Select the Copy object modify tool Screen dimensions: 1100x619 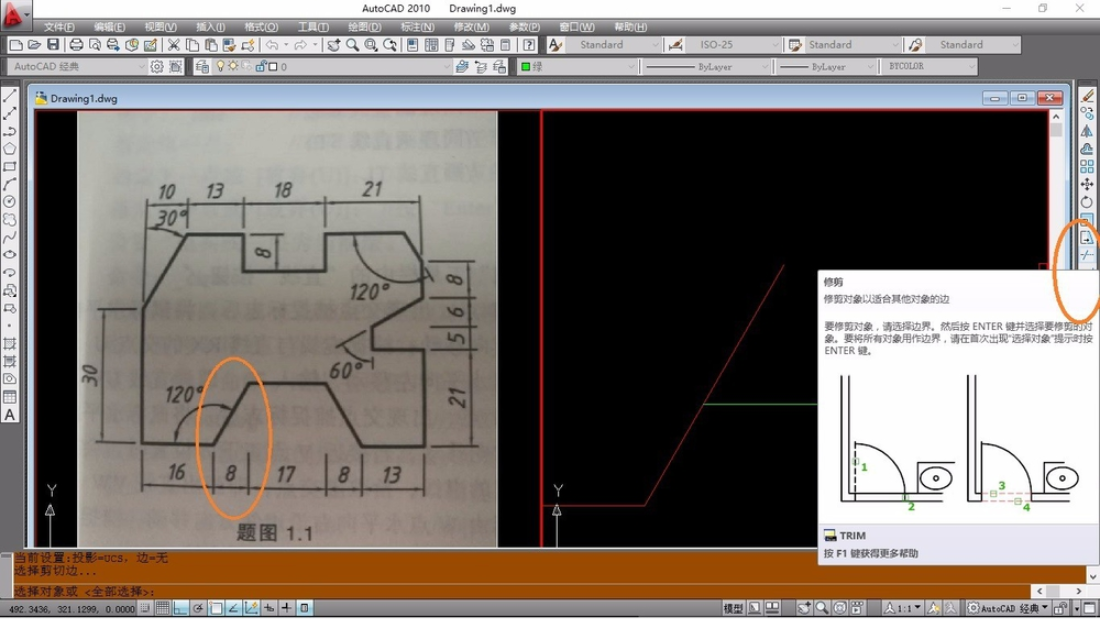point(1087,113)
